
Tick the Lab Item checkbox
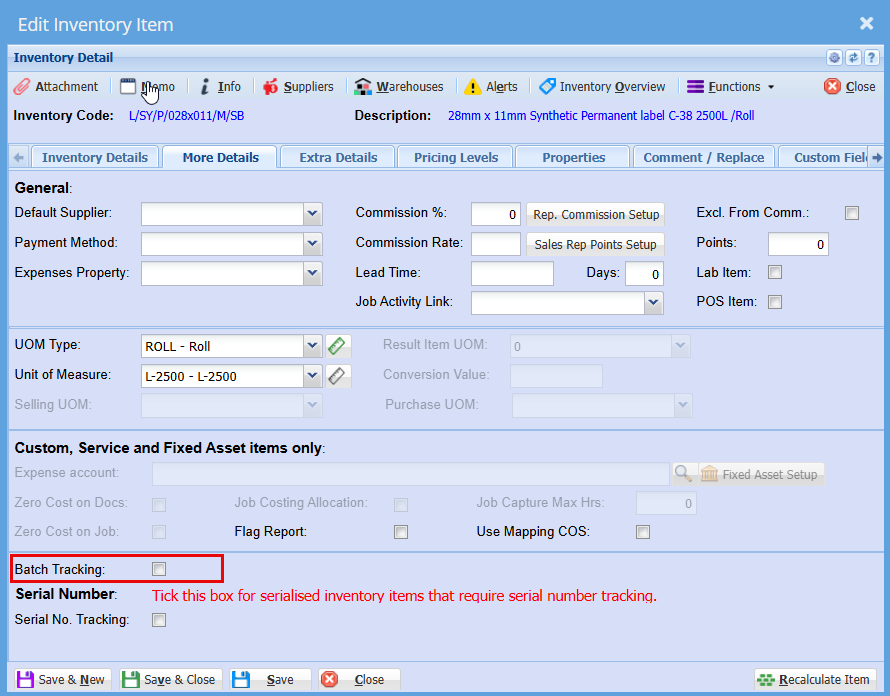[775, 272]
